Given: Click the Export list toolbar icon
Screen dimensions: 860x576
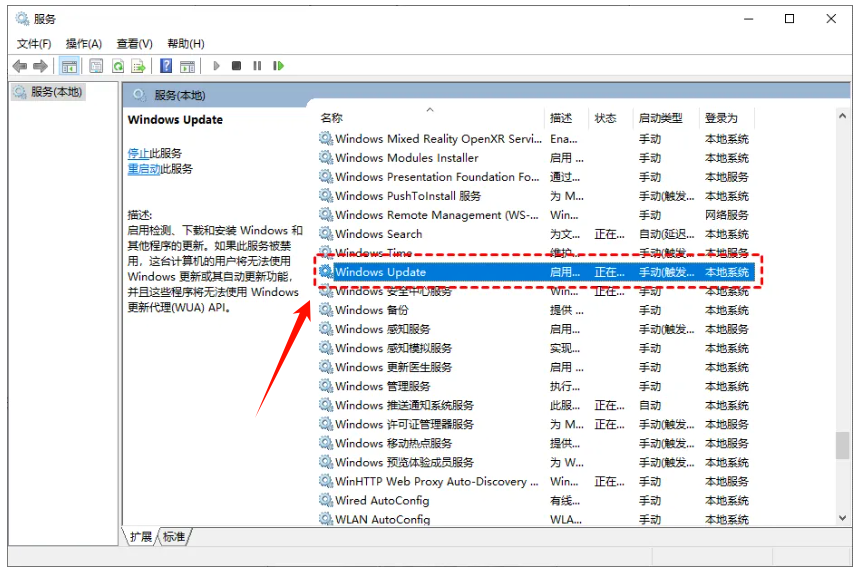Looking at the screenshot, I should click(x=138, y=66).
